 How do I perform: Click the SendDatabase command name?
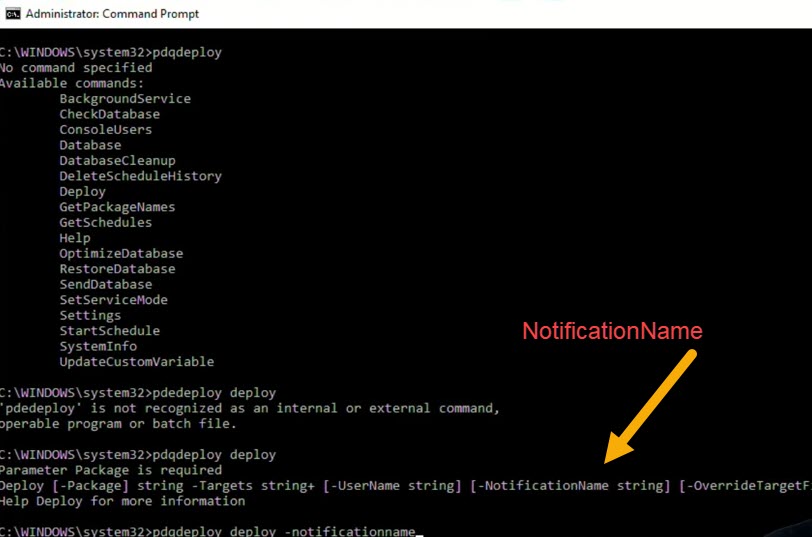[106, 284]
